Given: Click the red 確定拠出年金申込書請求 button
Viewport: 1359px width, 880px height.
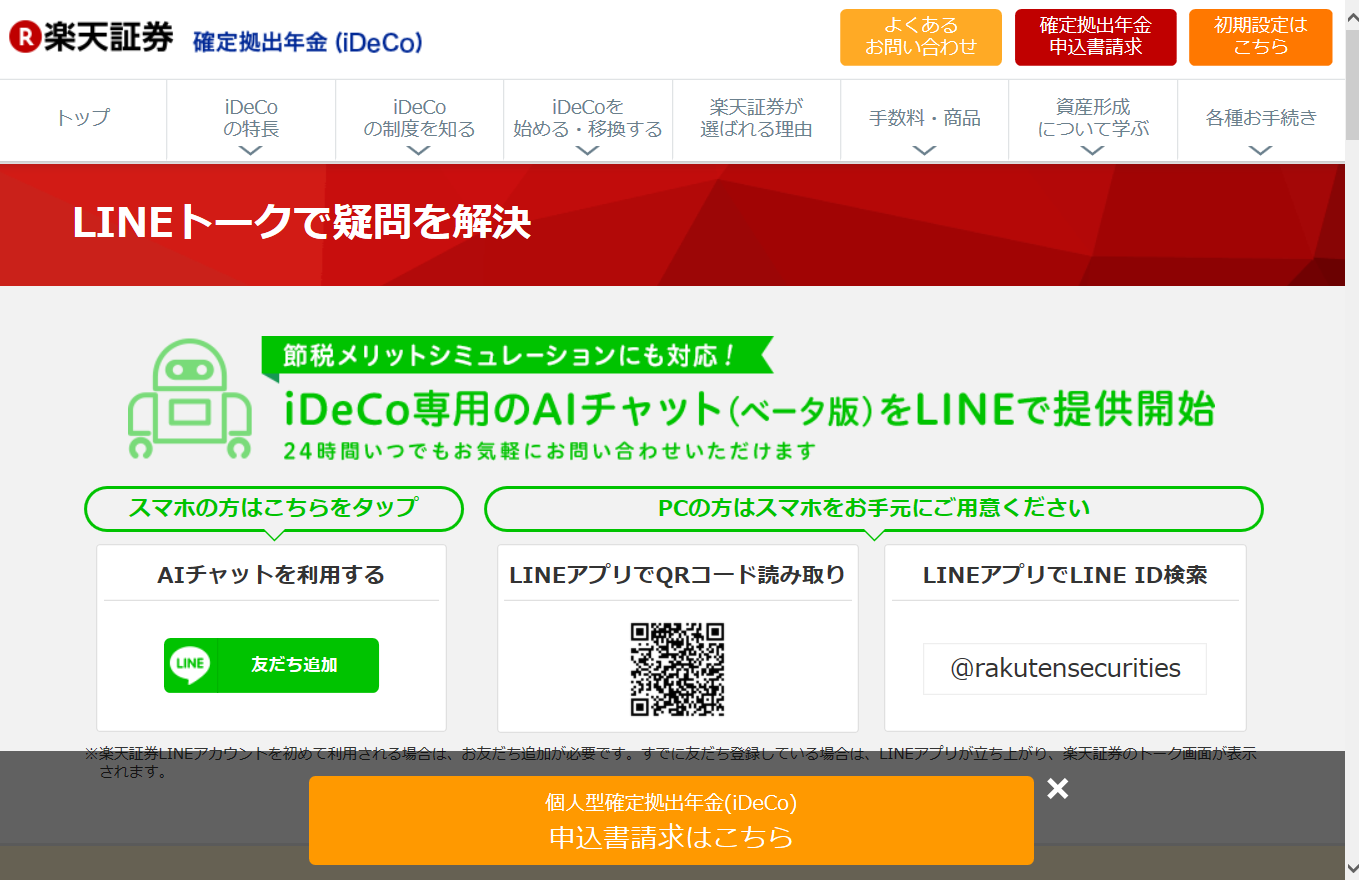Looking at the screenshot, I should point(1095,37).
